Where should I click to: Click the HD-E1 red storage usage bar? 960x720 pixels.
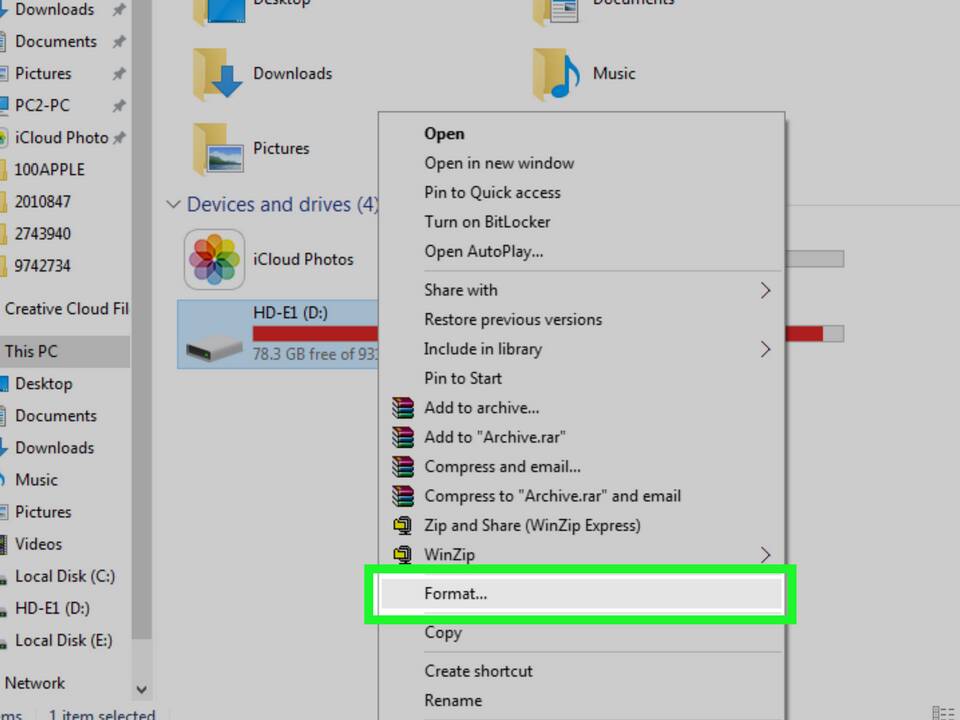point(314,333)
